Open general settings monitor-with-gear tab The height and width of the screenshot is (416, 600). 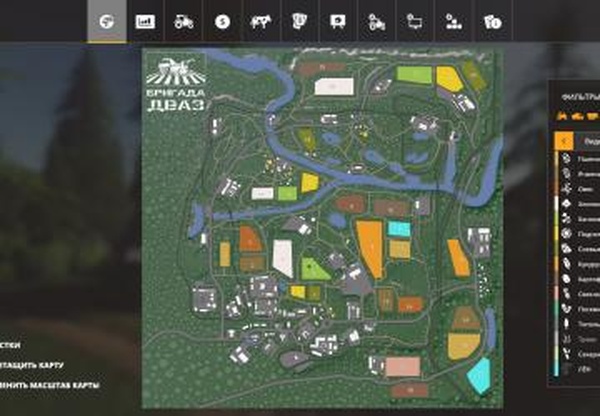(415, 21)
